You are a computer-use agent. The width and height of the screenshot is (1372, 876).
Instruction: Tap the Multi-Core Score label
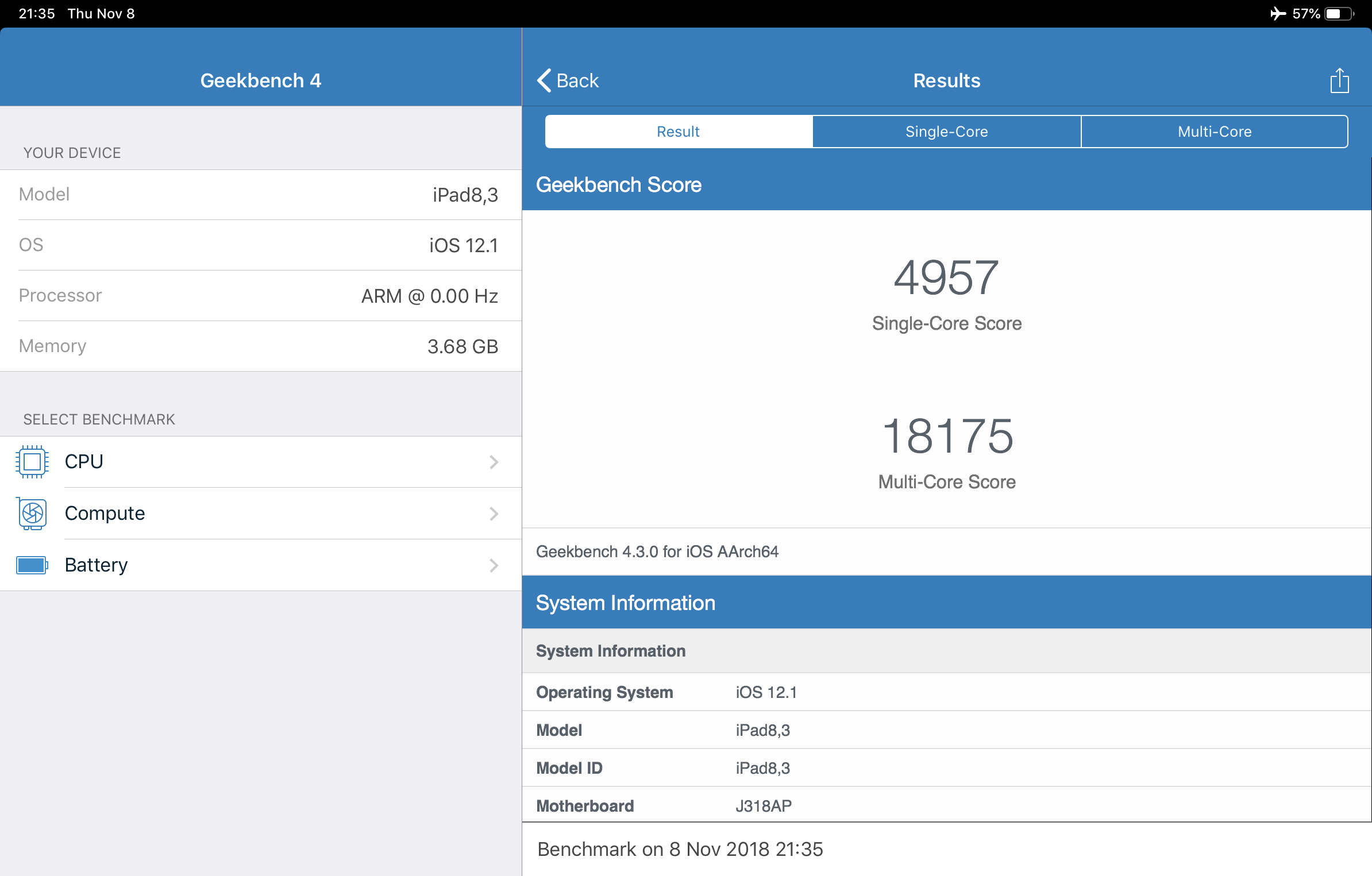(x=947, y=482)
